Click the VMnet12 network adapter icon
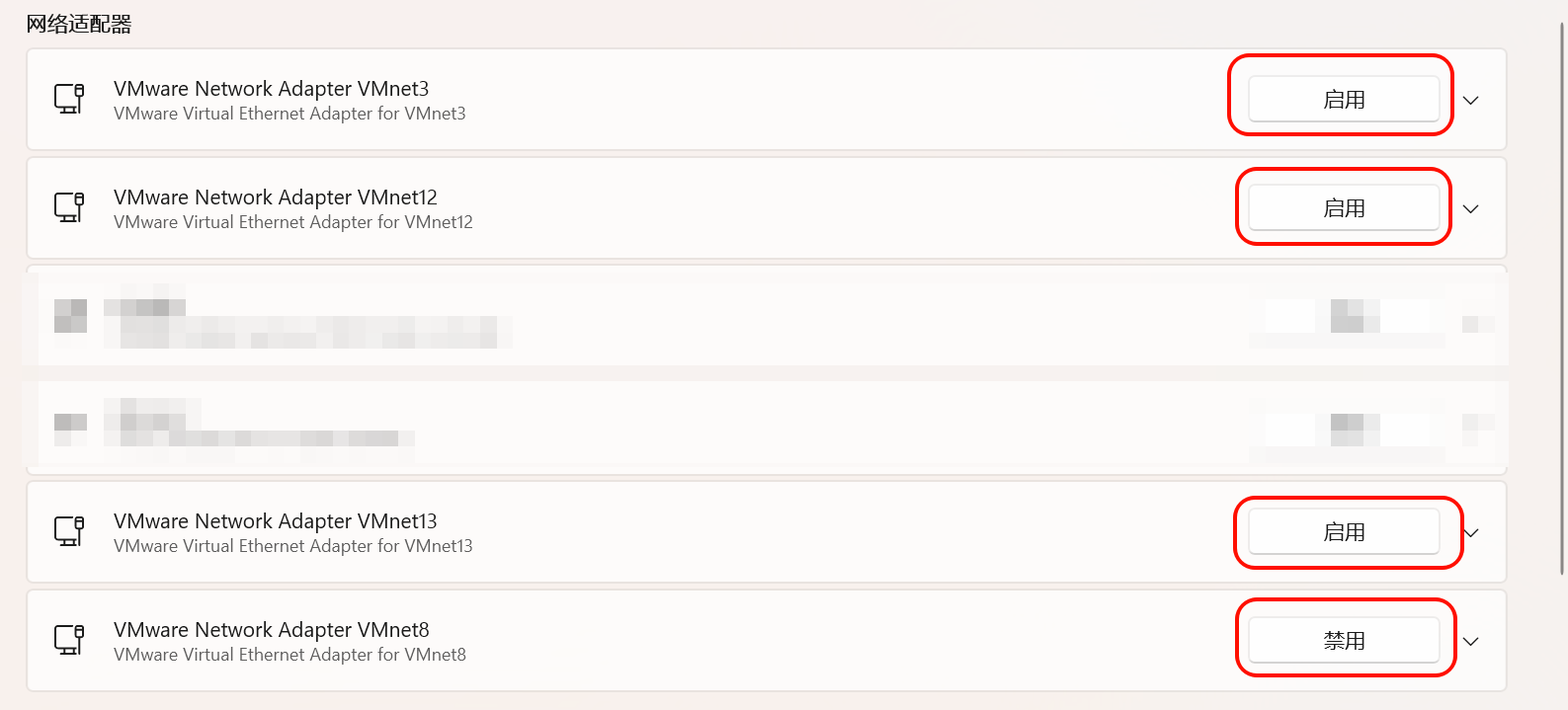The height and width of the screenshot is (710, 1568). [x=69, y=207]
